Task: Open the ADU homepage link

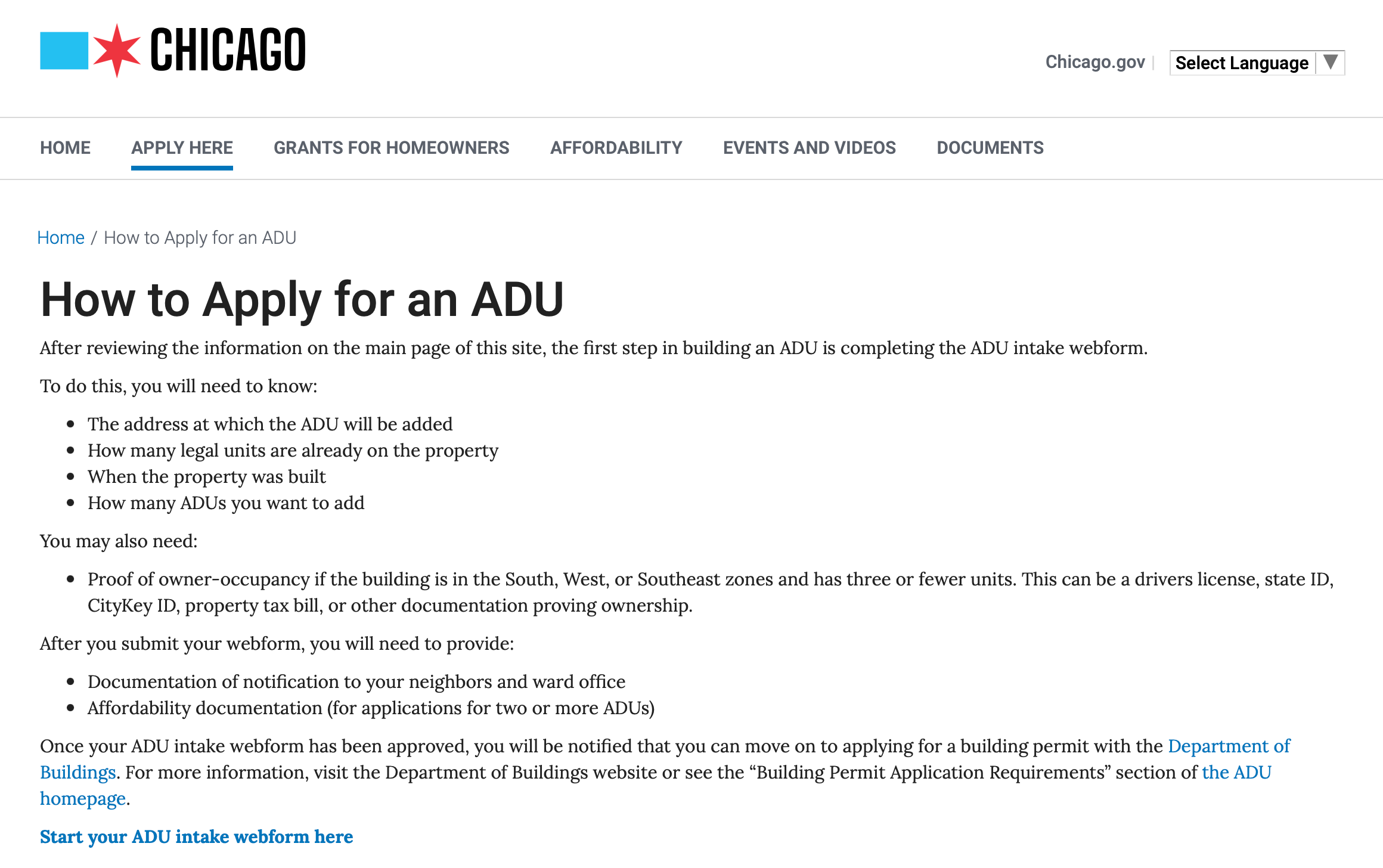Action: (x=1236, y=772)
